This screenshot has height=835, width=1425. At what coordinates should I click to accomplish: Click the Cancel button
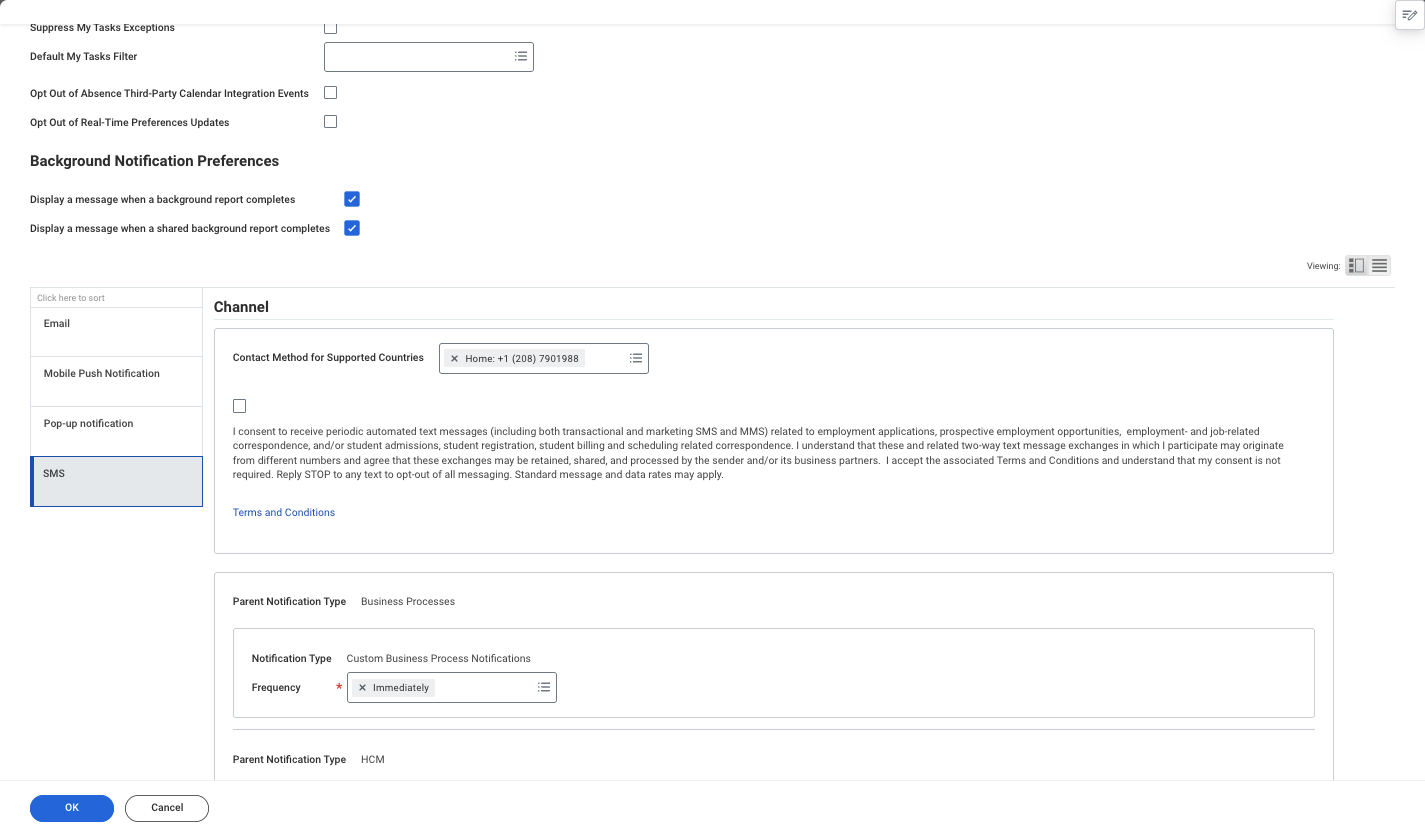(x=167, y=808)
